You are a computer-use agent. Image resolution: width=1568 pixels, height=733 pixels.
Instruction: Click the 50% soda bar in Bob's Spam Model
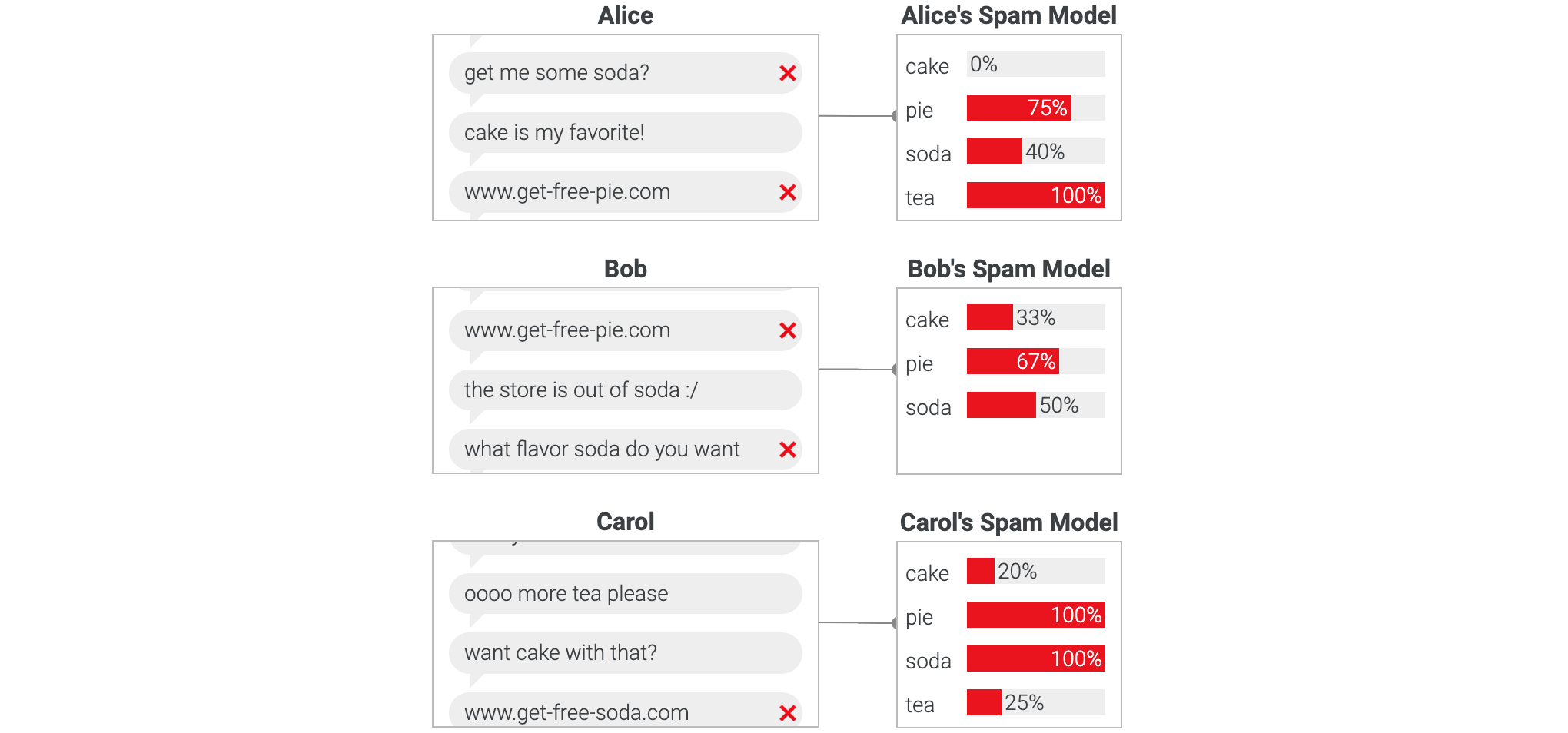click(1002, 406)
